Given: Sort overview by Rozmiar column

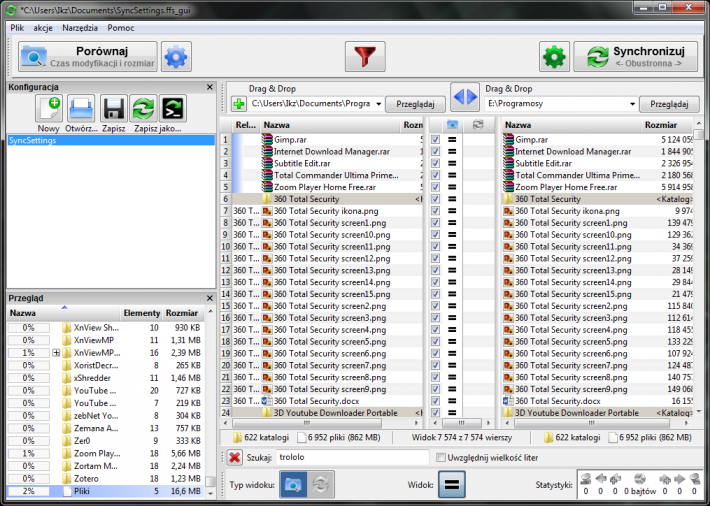Looking at the screenshot, I should click(x=182, y=313).
